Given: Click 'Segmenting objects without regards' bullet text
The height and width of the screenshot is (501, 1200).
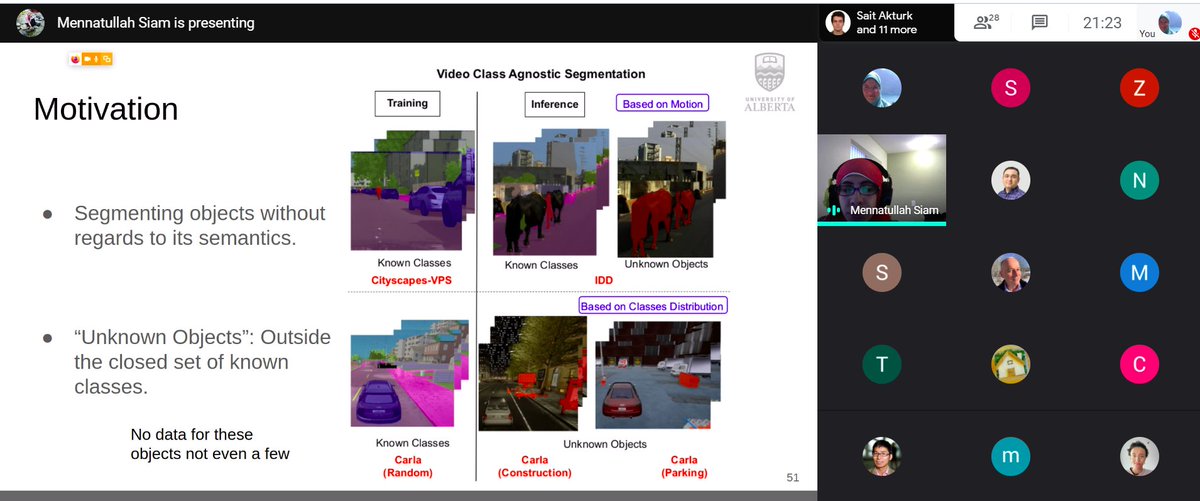Looking at the screenshot, I should pos(200,225).
